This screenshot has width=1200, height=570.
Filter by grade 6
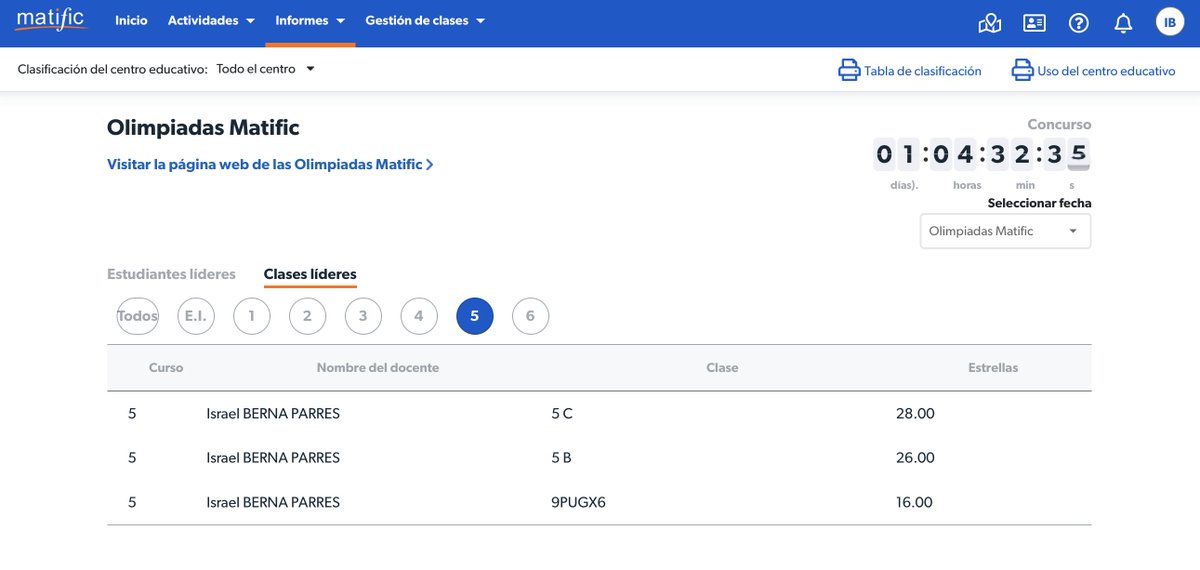(530, 316)
